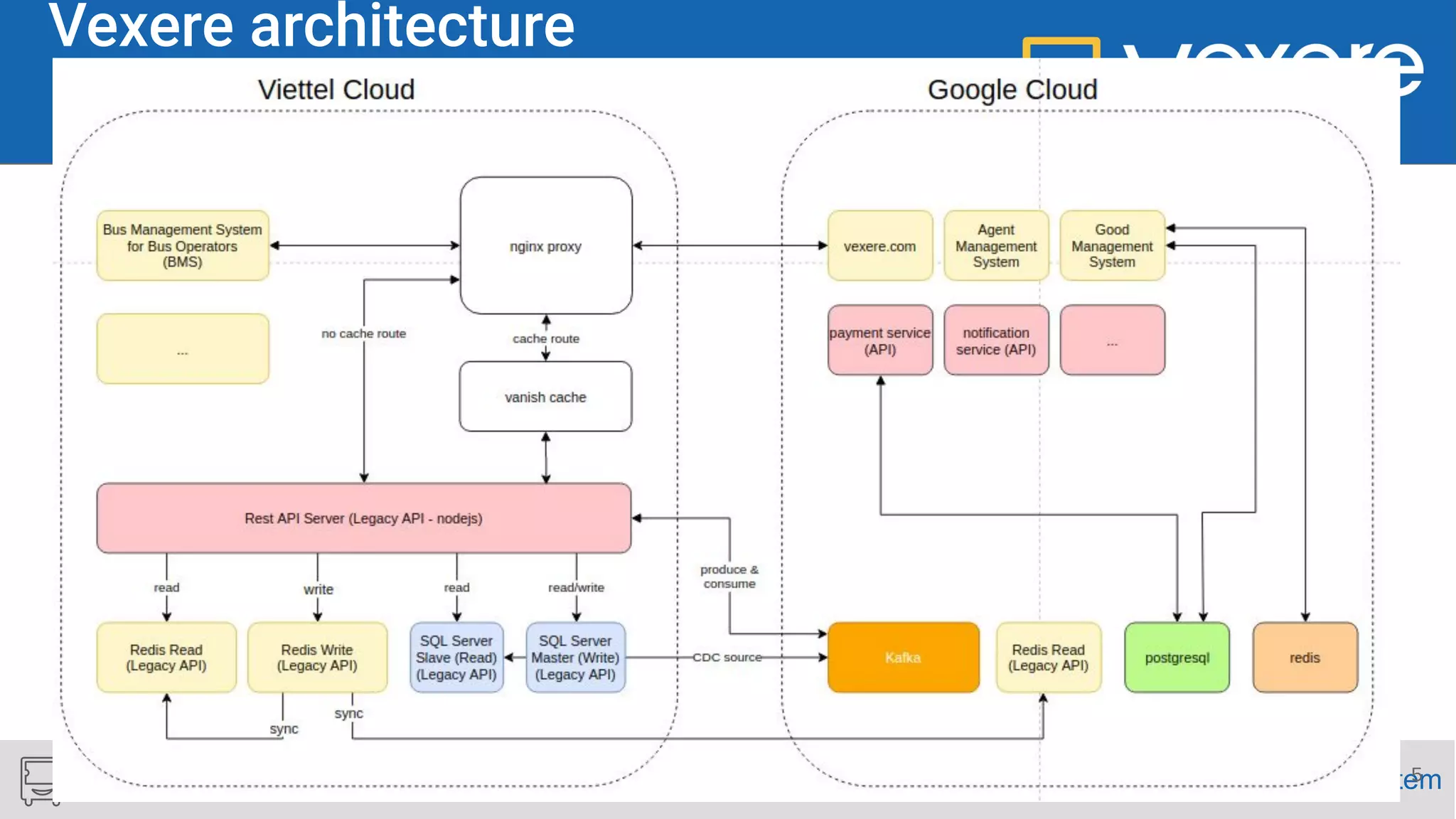Click Redis Read (Legacy API) in Google Cloud
This screenshot has height=819, width=1456.
click(1049, 658)
